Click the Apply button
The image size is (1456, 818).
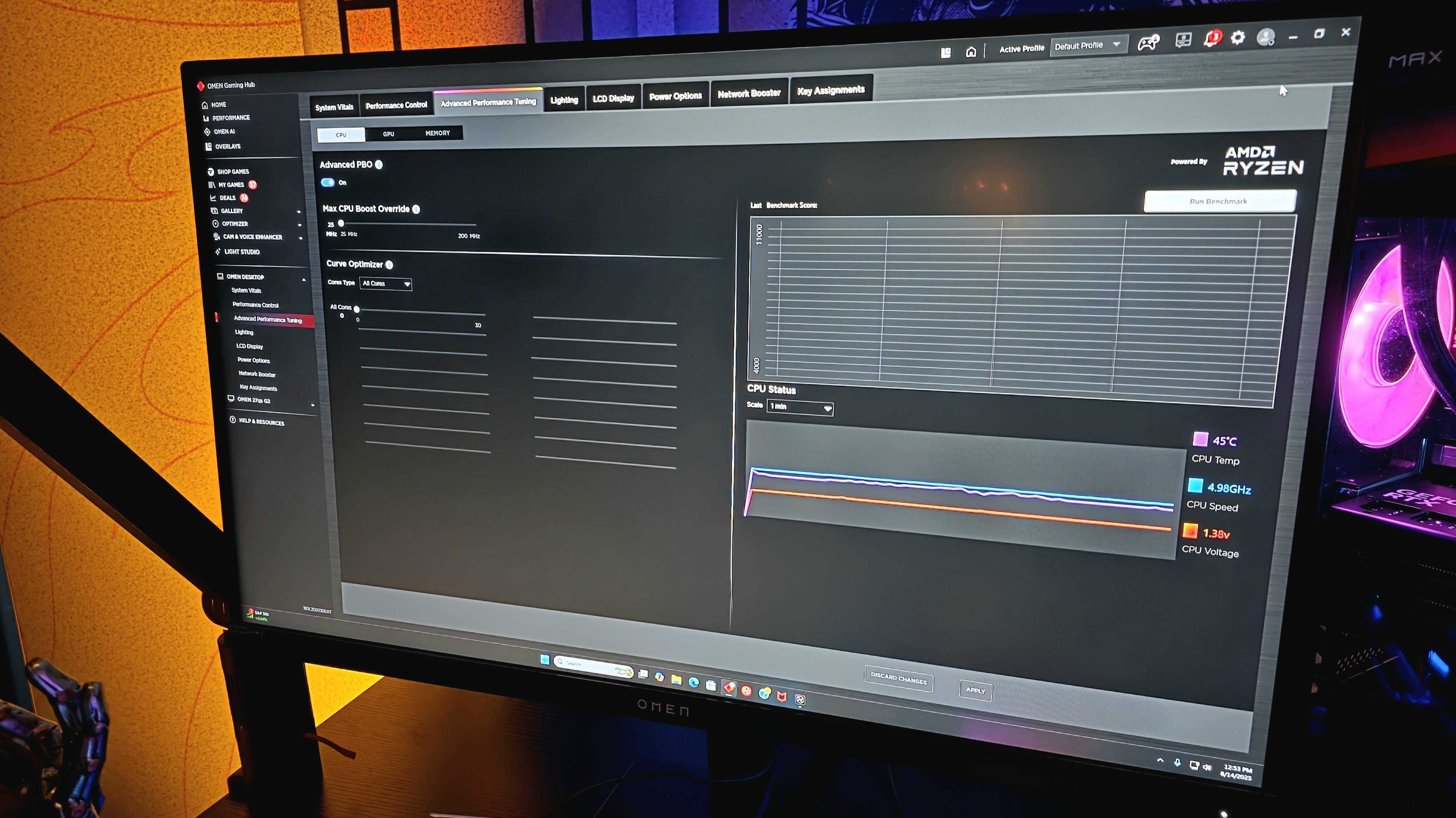click(975, 690)
